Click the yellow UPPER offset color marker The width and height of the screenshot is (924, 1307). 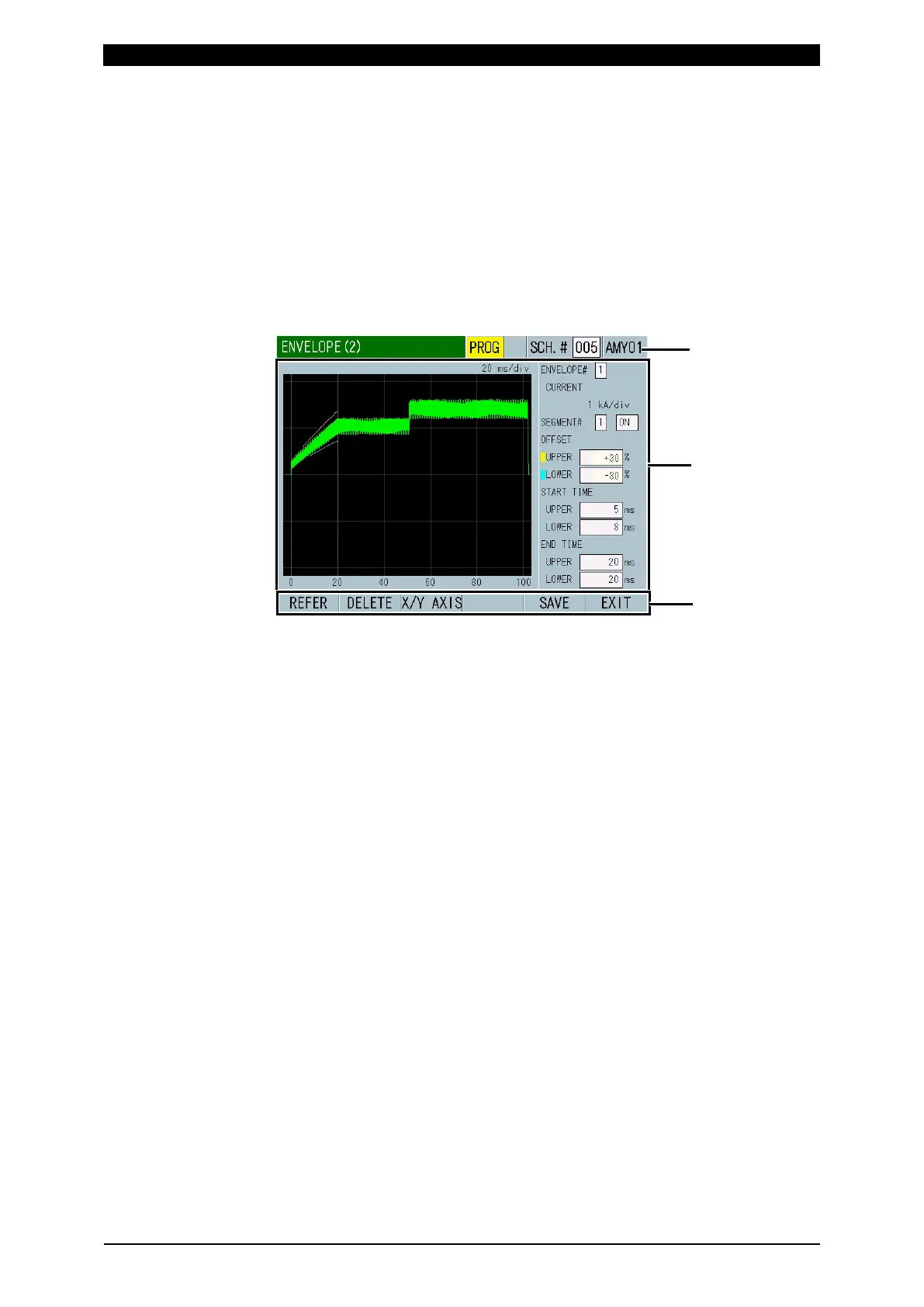point(543,457)
